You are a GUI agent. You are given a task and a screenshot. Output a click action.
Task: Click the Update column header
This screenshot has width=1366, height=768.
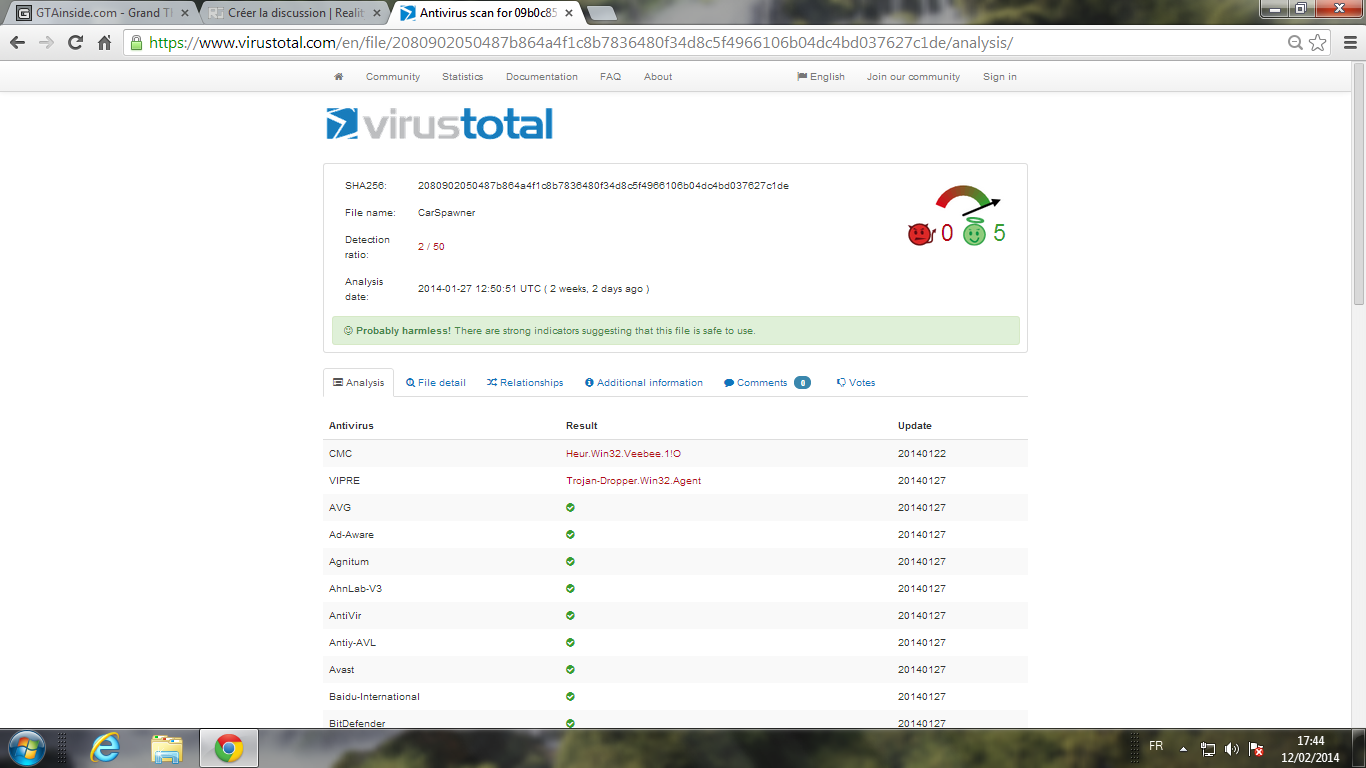[x=915, y=426]
